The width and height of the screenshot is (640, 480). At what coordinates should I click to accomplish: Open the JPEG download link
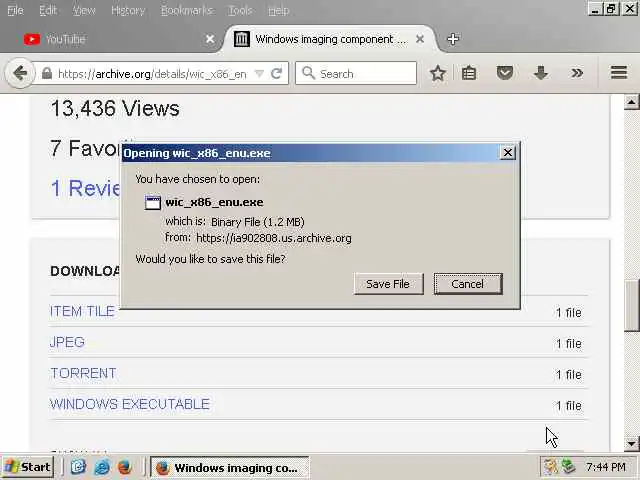click(67, 342)
